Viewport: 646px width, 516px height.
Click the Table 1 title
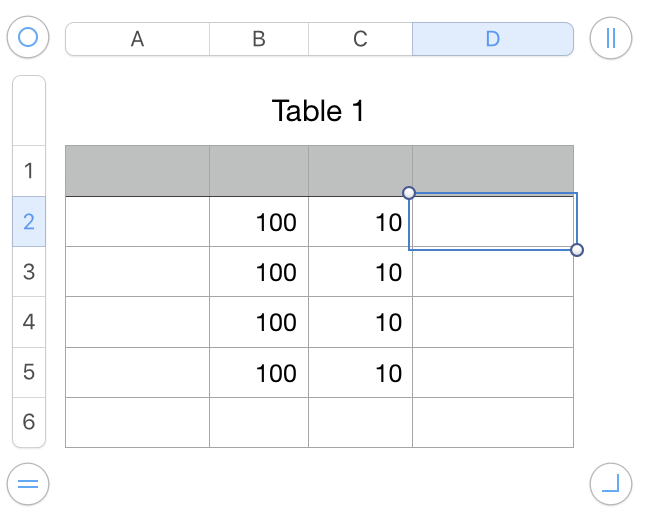coord(318,111)
